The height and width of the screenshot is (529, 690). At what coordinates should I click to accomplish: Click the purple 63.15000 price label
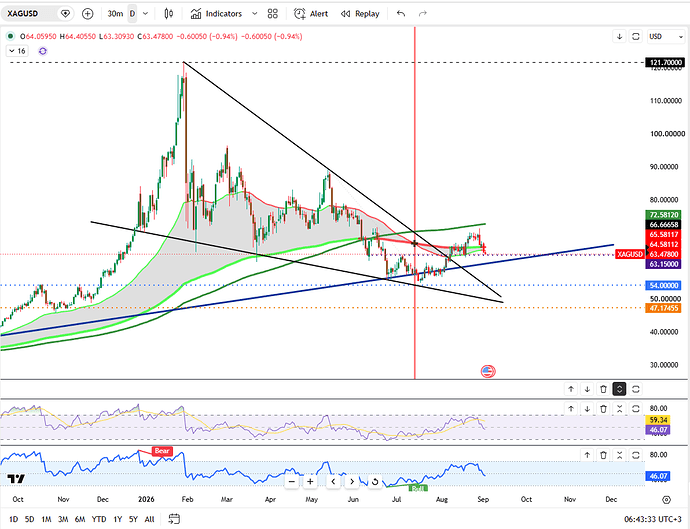tap(664, 264)
